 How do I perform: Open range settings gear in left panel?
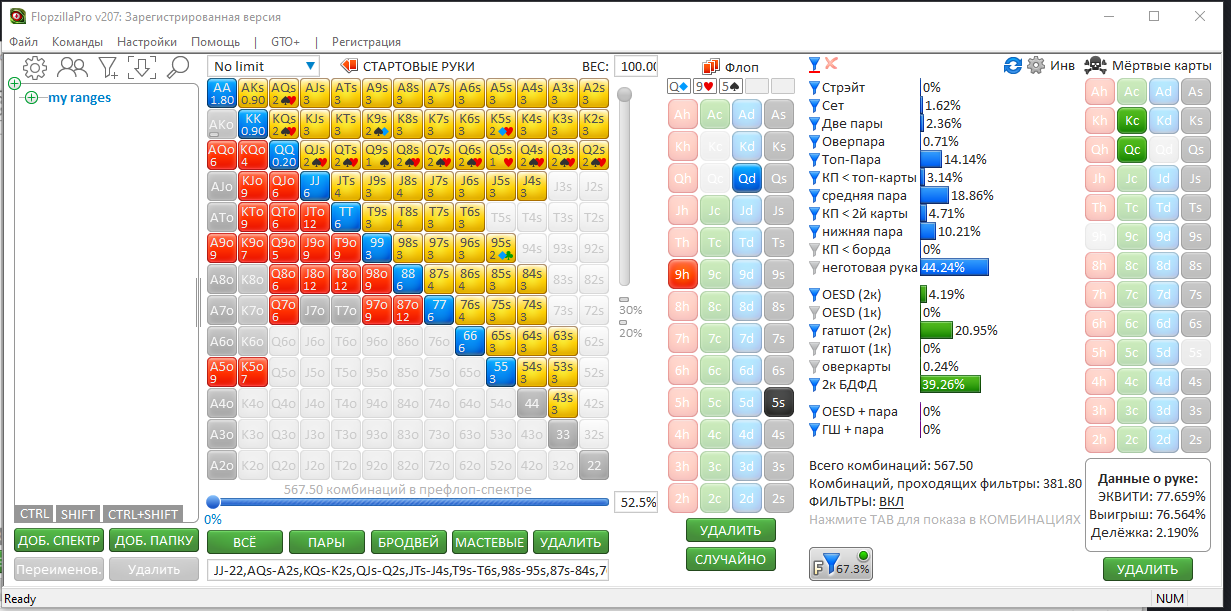tap(35, 67)
